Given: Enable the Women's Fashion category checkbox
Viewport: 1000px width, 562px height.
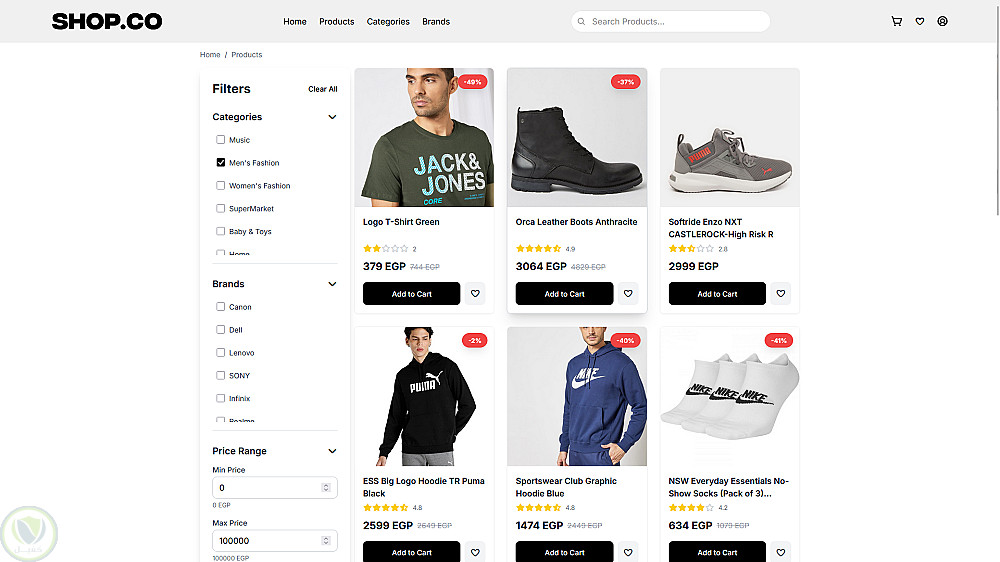Looking at the screenshot, I should coord(221,185).
